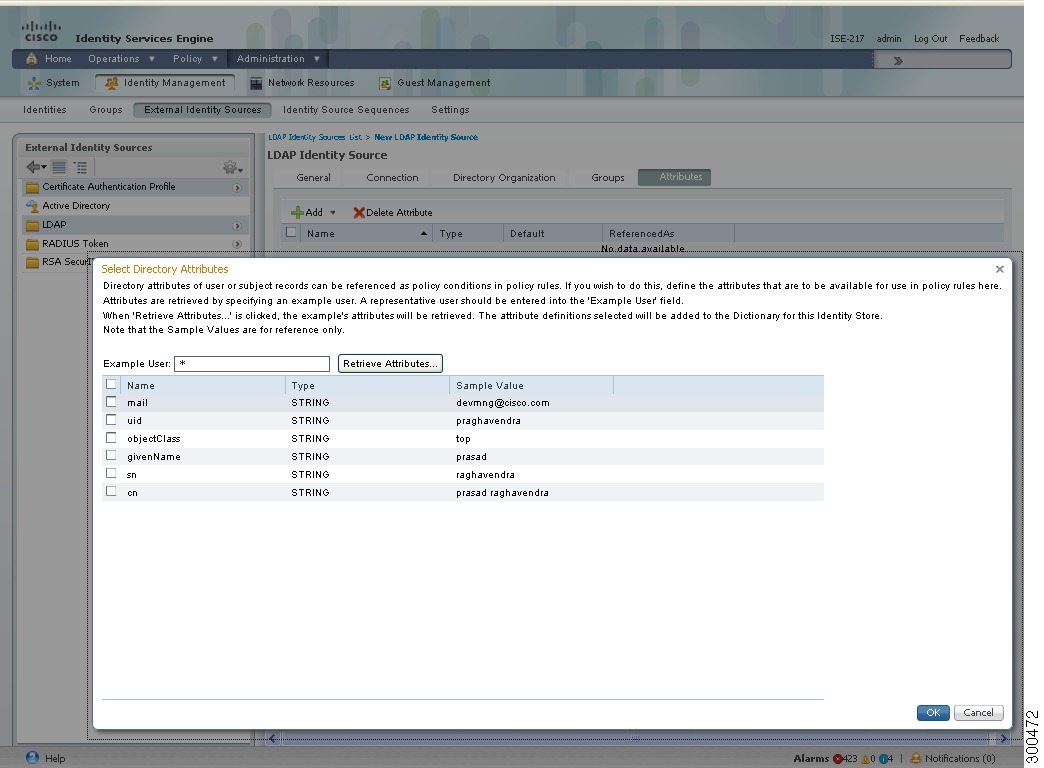Click the Guest Management icon

(x=384, y=83)
